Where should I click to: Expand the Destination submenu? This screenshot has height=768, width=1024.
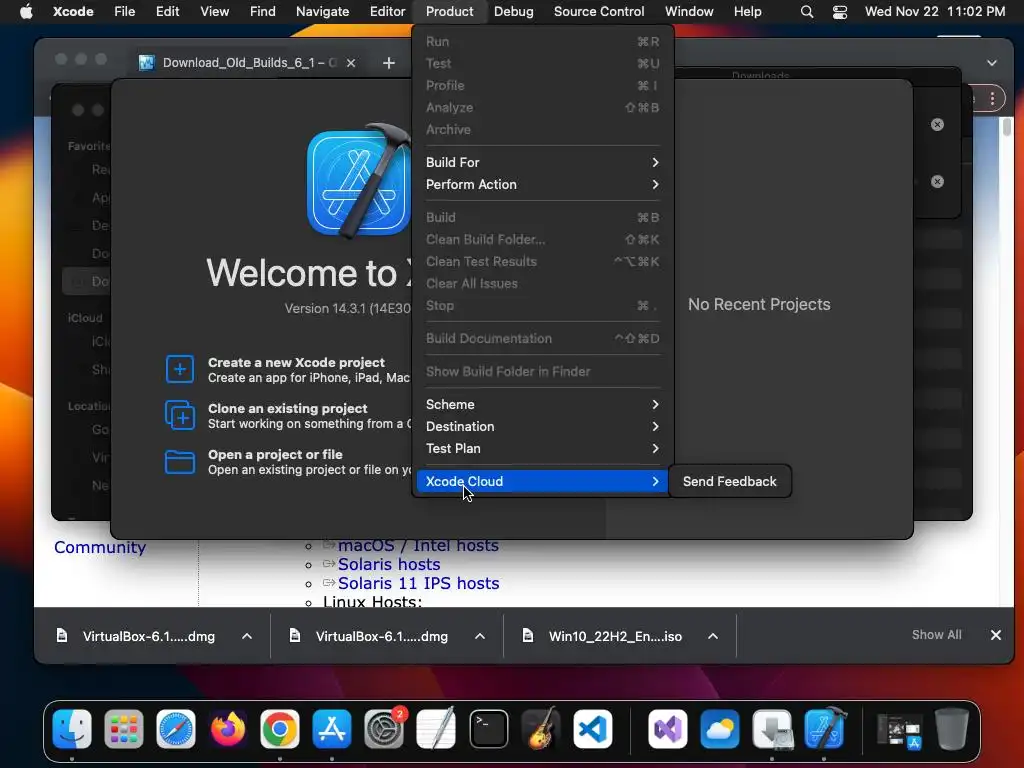click(x=542, y=426)
